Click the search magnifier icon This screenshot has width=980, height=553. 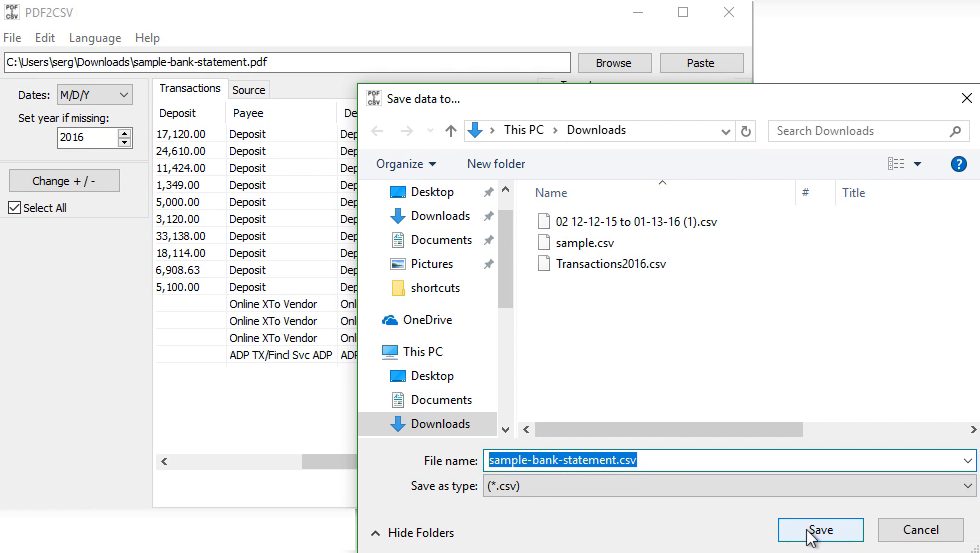pyautogui.click(x=955, y=131)
